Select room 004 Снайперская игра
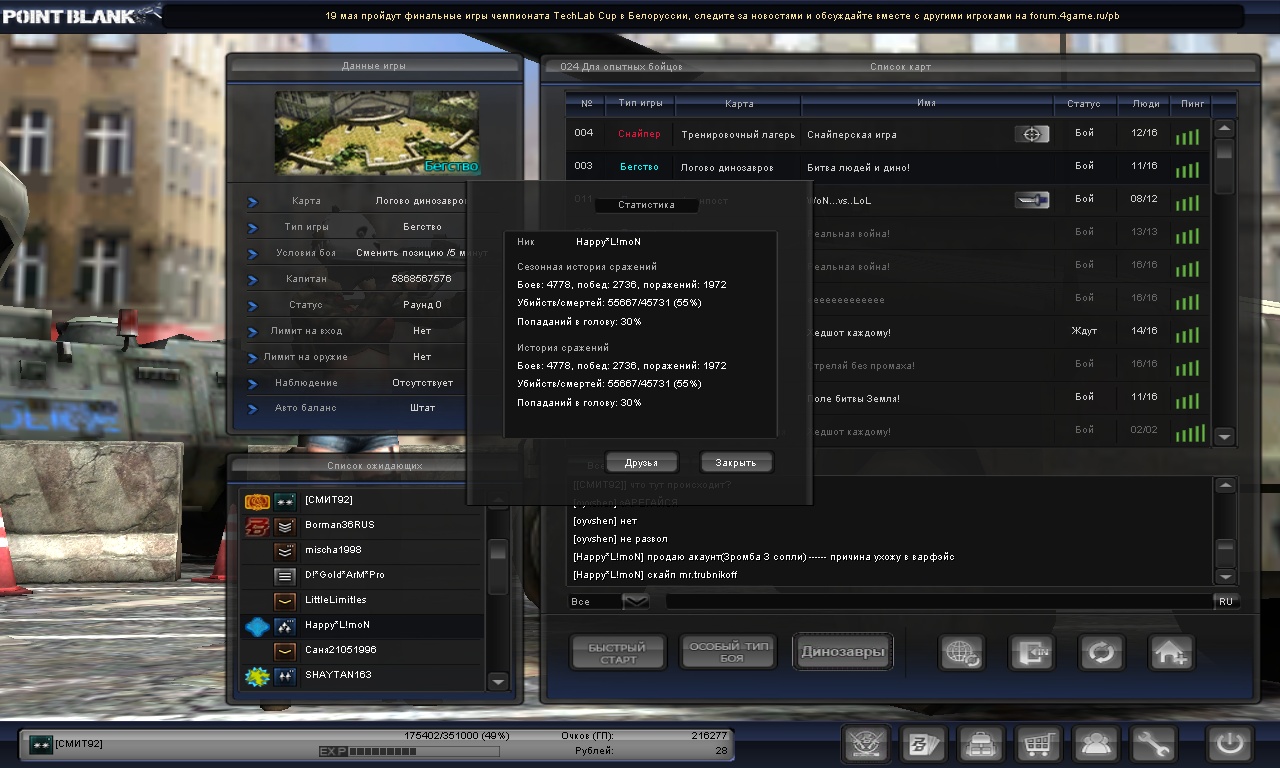Viewport: 1280px width, 768px height. click(x=888, y=134)
